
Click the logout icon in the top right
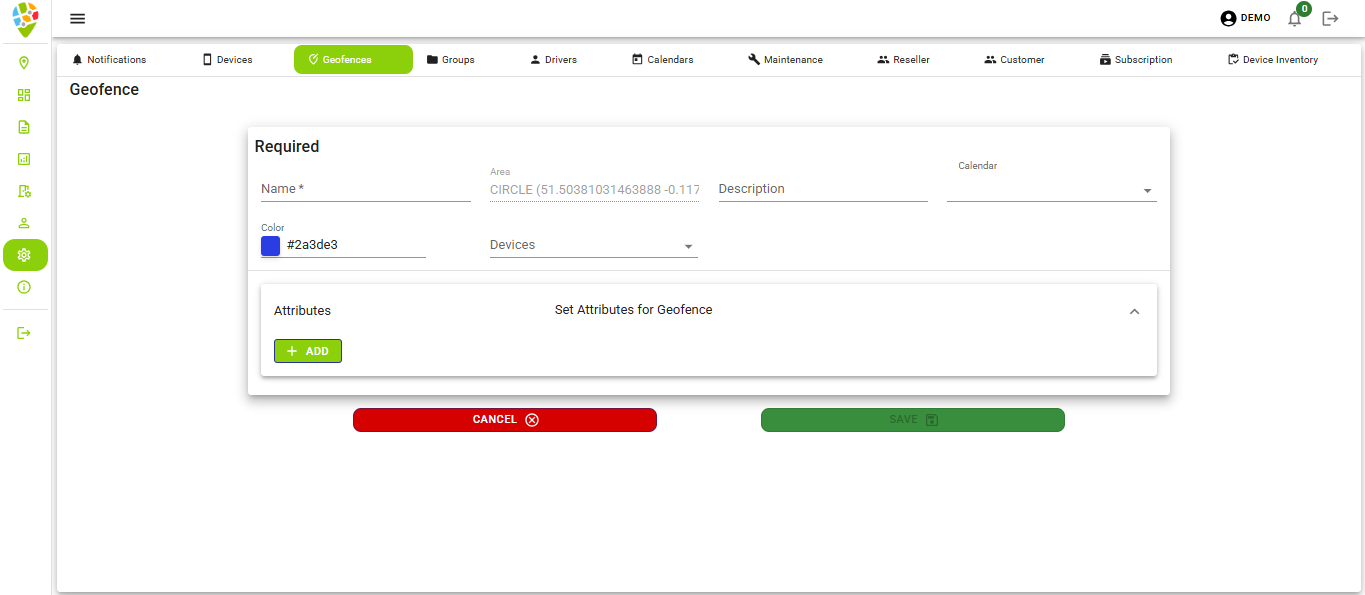[x=1330, y=19]
